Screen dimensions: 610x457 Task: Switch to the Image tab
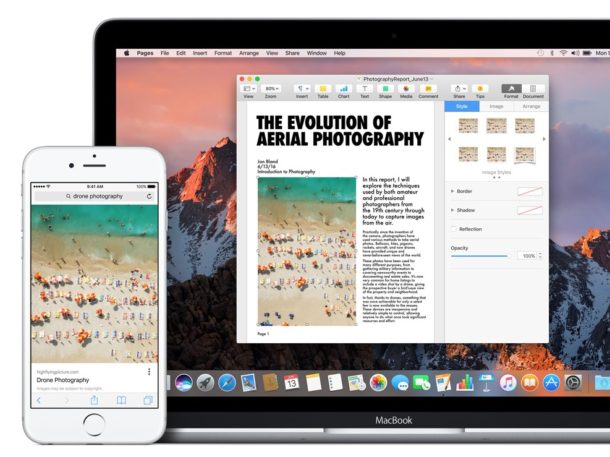point(496,106)
